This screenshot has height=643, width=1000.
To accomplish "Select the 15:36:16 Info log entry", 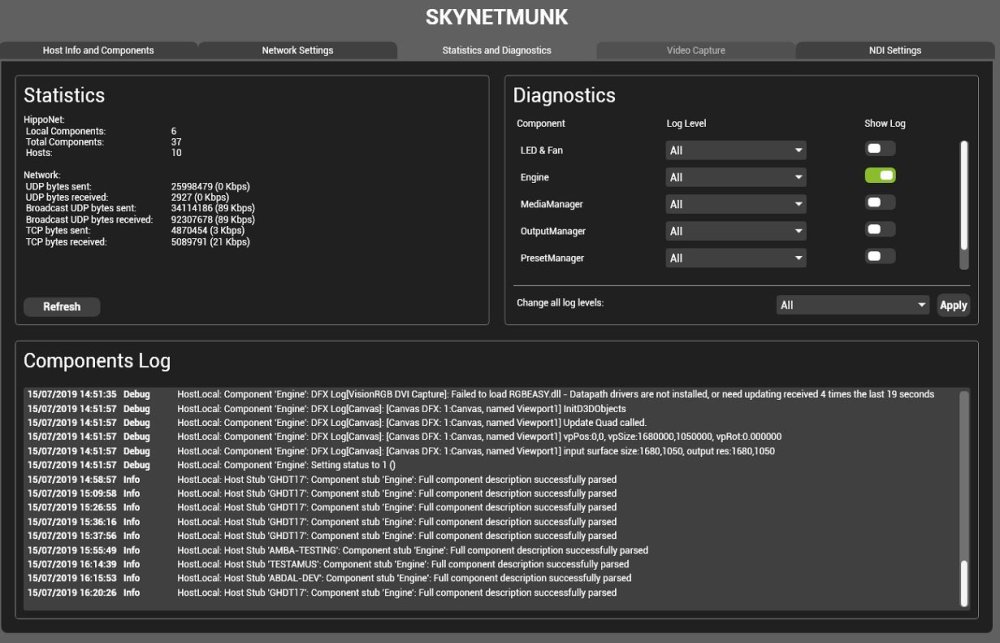I will 491,522.
